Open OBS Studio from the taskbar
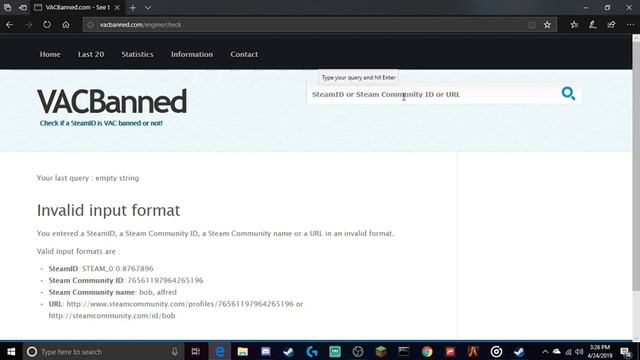This screenshot has width=640, height=360. click(x=358, y=351)
